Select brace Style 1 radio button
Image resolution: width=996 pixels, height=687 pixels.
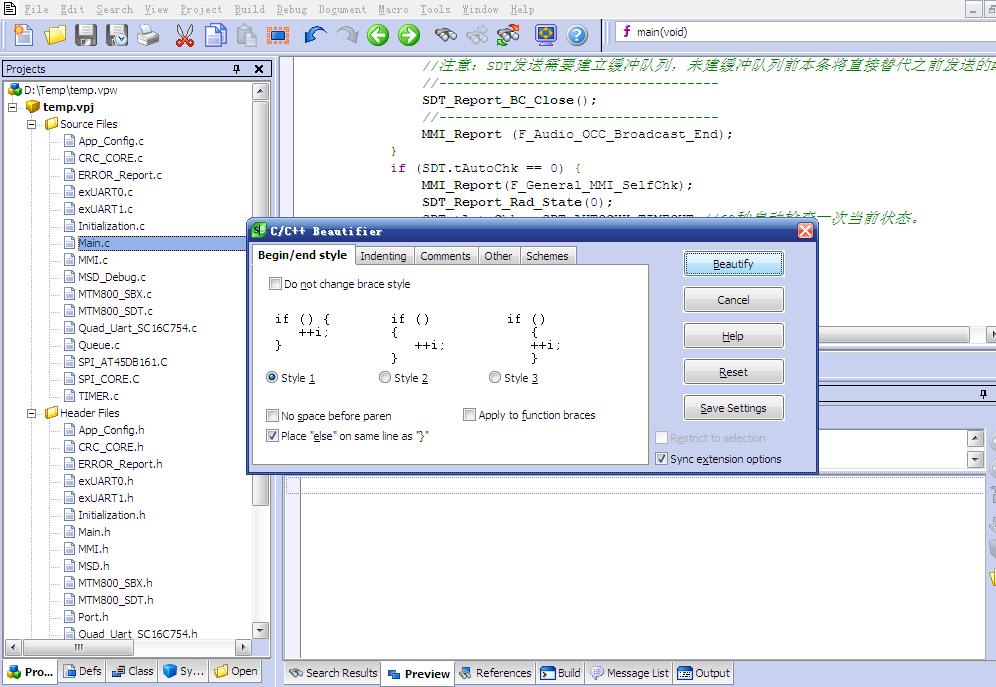tap(272, 377)
